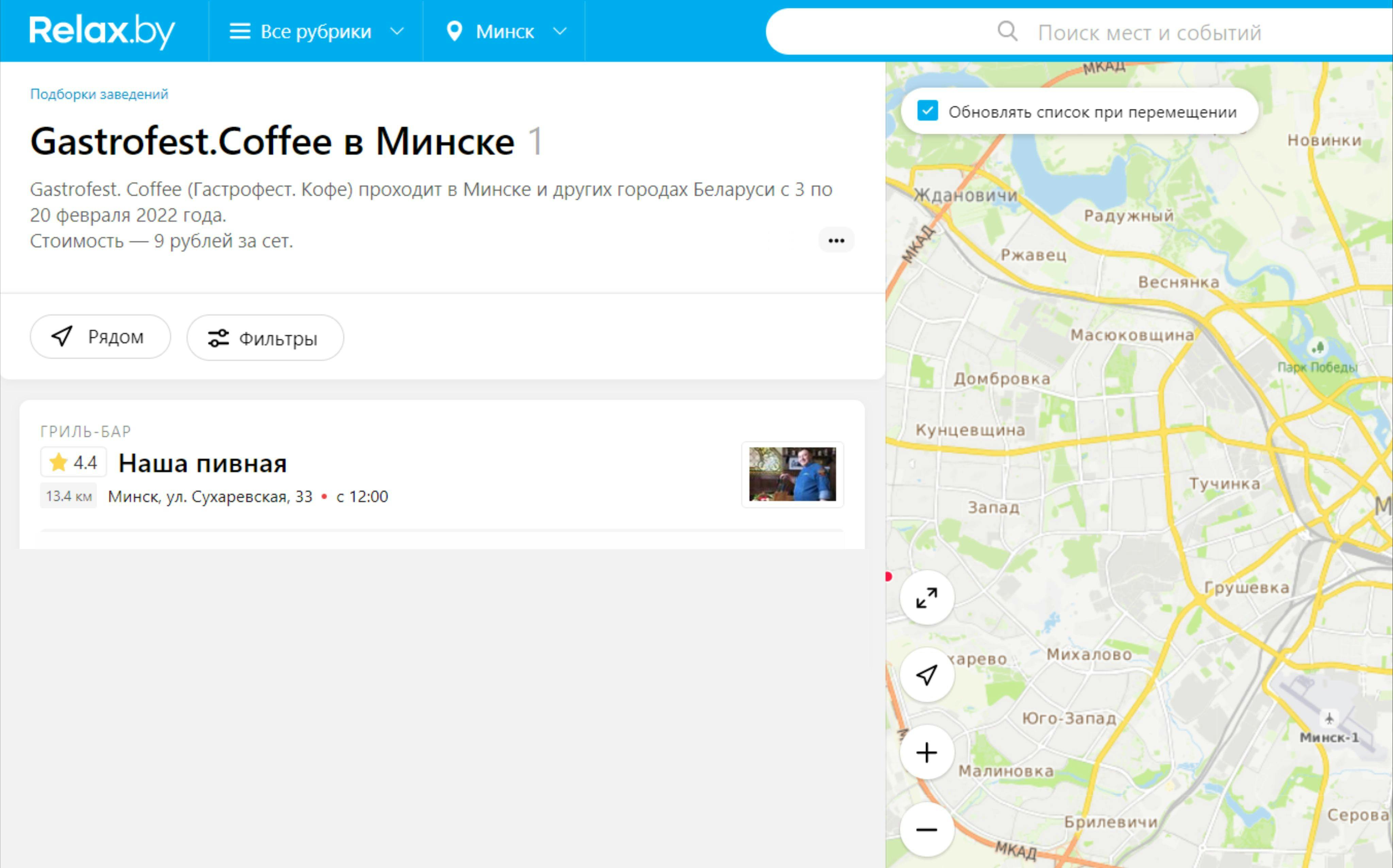The height and width of the screenshot is (868, 1393).
Task: Click the 4.4 star rating badge
Action: pos(73,462)
